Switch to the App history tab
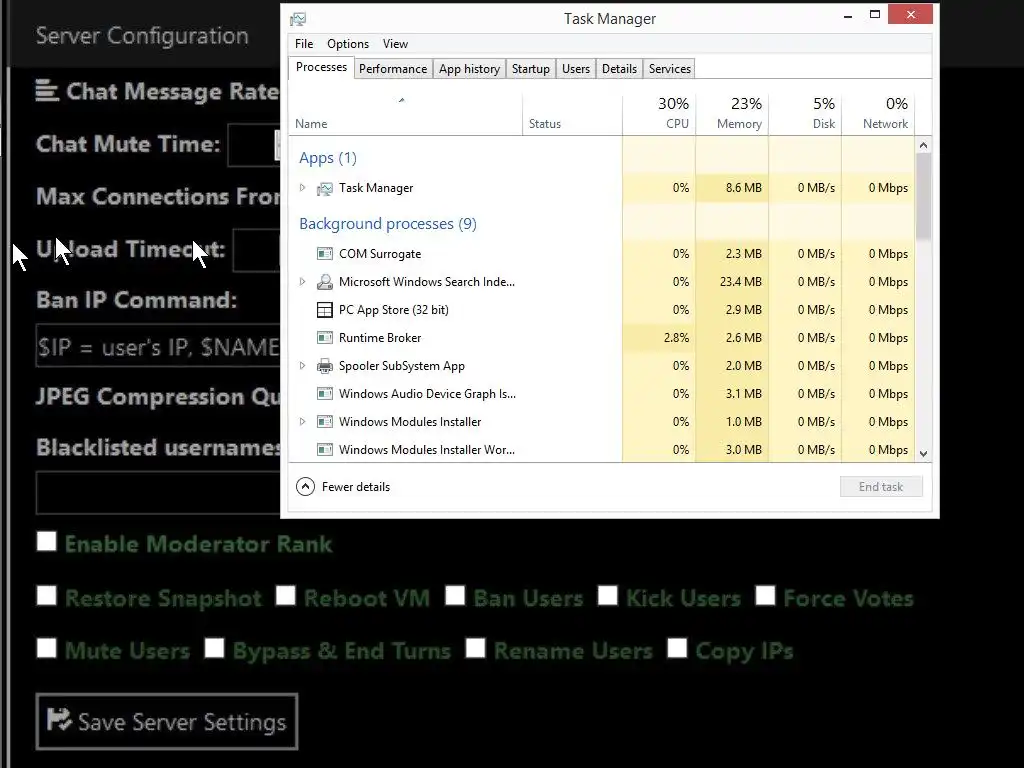This screenshot has height=768, width=1024. pyautogui.click(x=469, y=69)
